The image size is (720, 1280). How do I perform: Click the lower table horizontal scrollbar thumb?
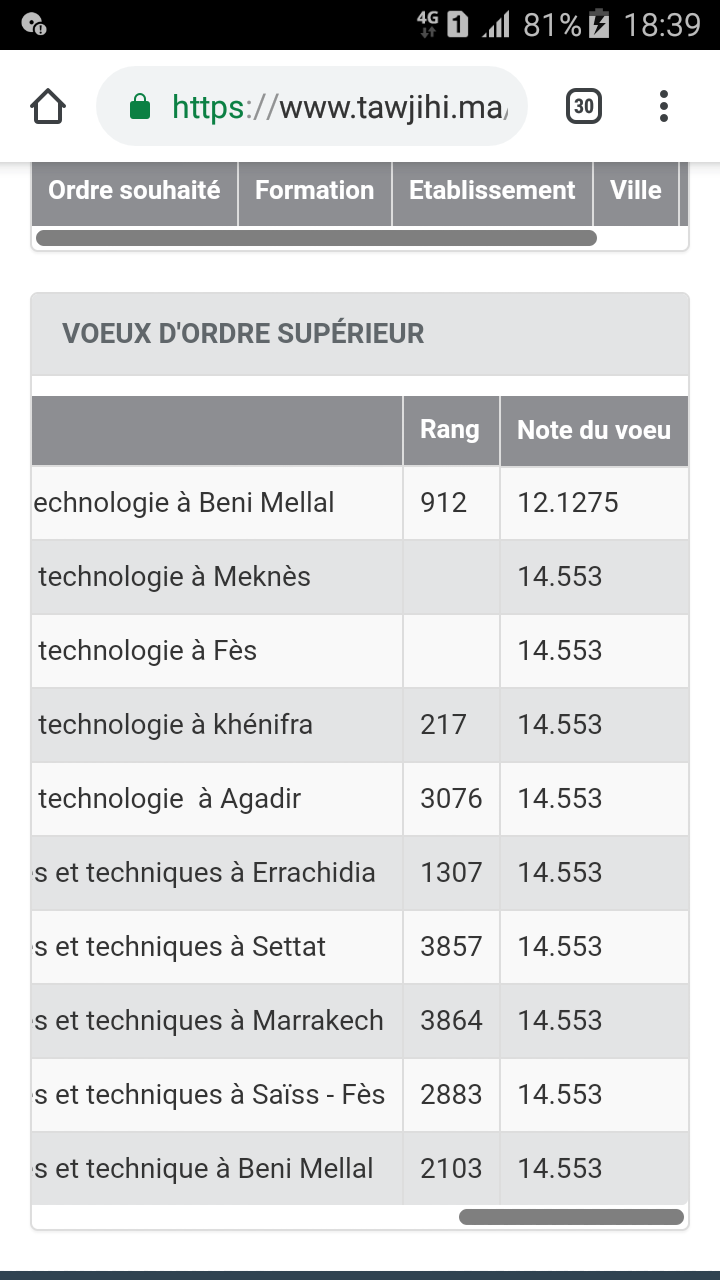tap(571, 1217)
